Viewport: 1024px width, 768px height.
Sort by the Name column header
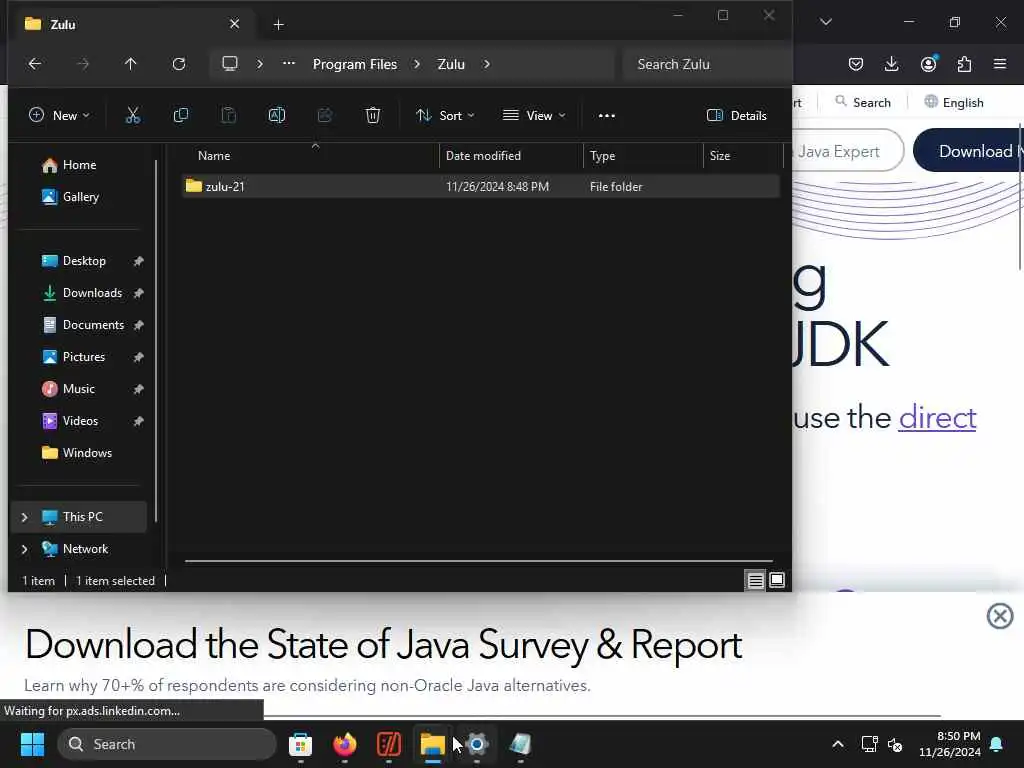tap(214, 155)
